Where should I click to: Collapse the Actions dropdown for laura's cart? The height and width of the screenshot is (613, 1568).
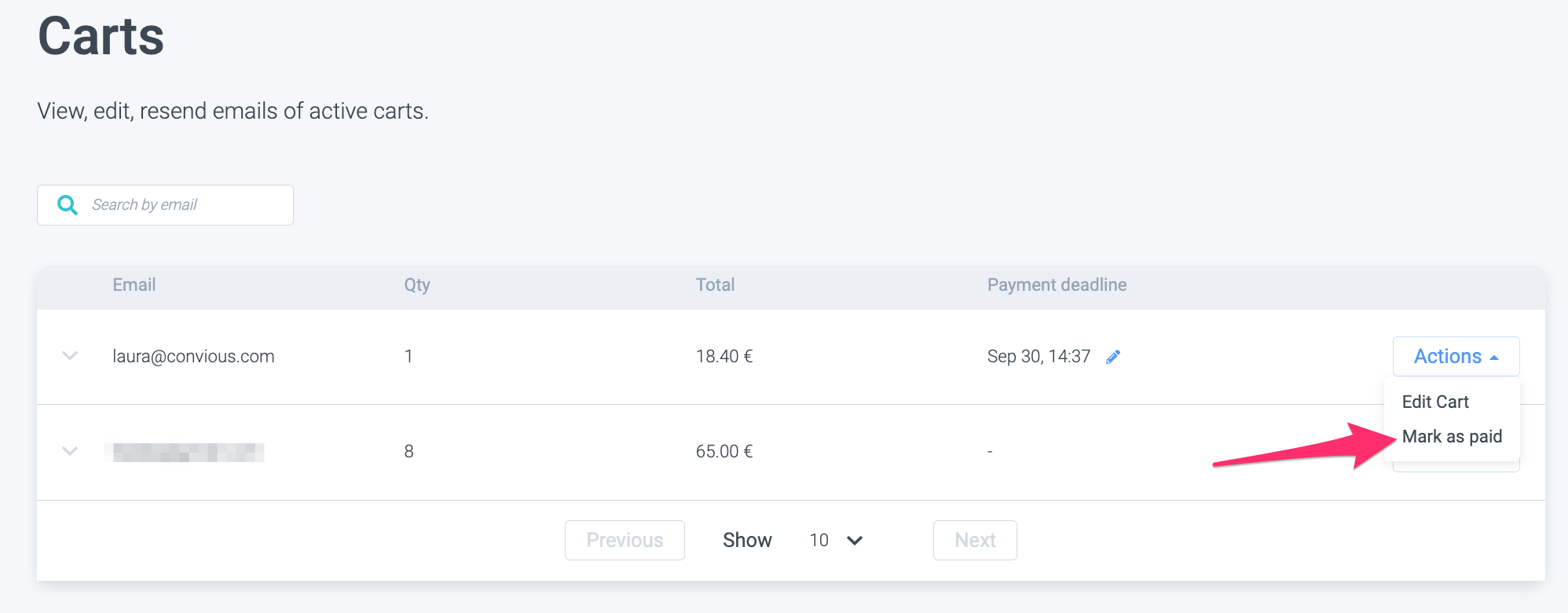click(x=1456, y=356)
